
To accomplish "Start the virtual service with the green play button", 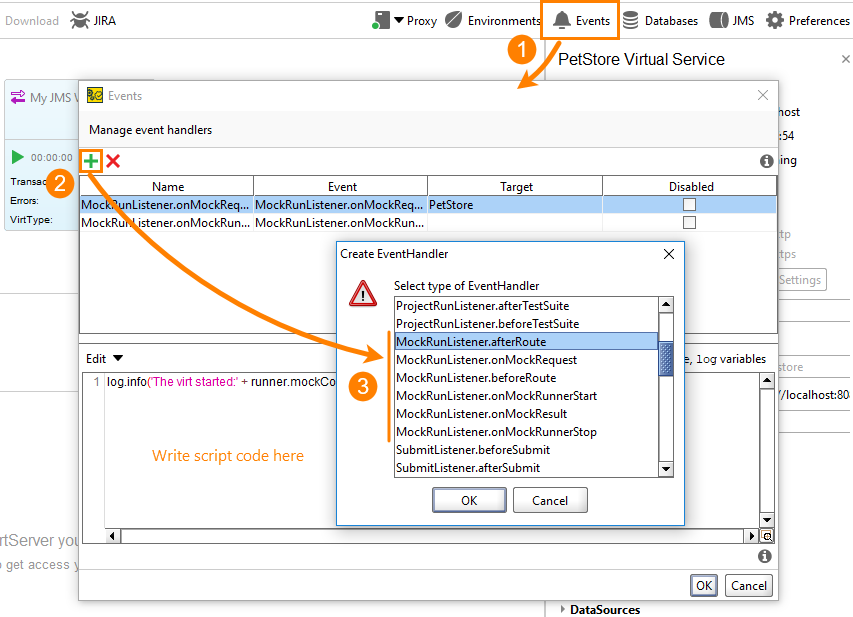I will pyautogui.click(x=18, y=156).
